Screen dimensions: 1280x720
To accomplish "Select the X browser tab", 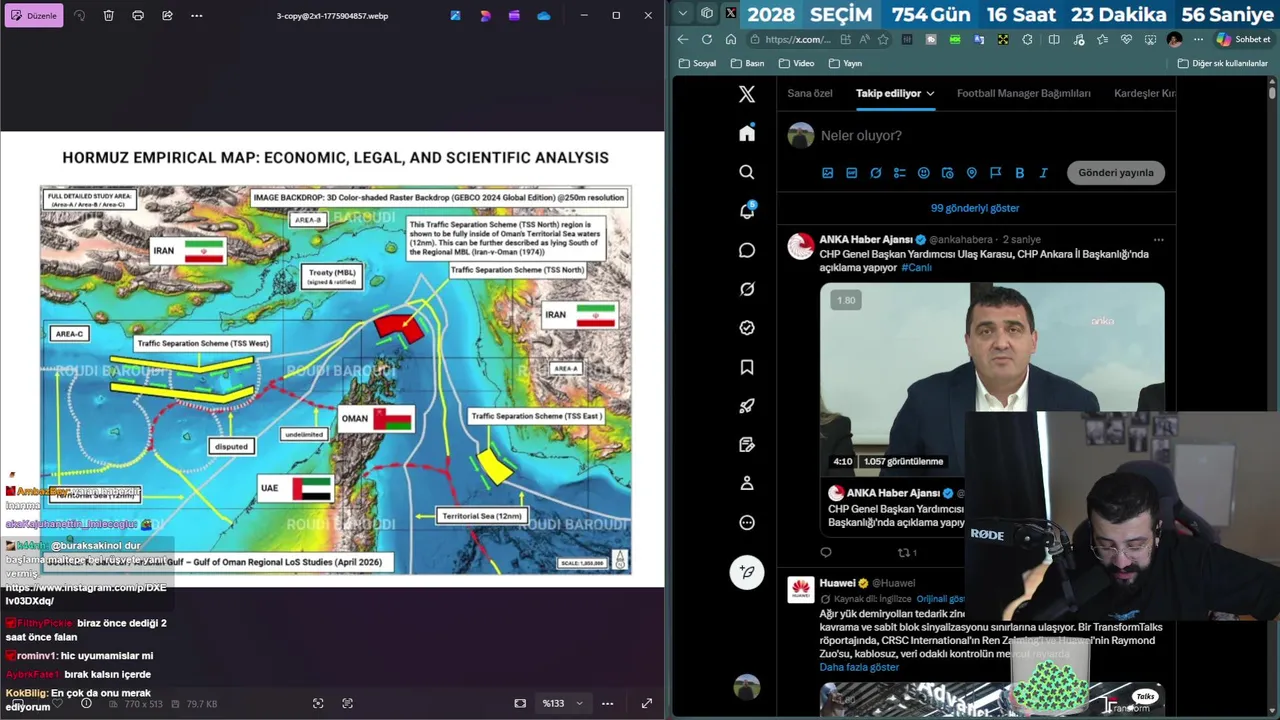I will (730, 13).
